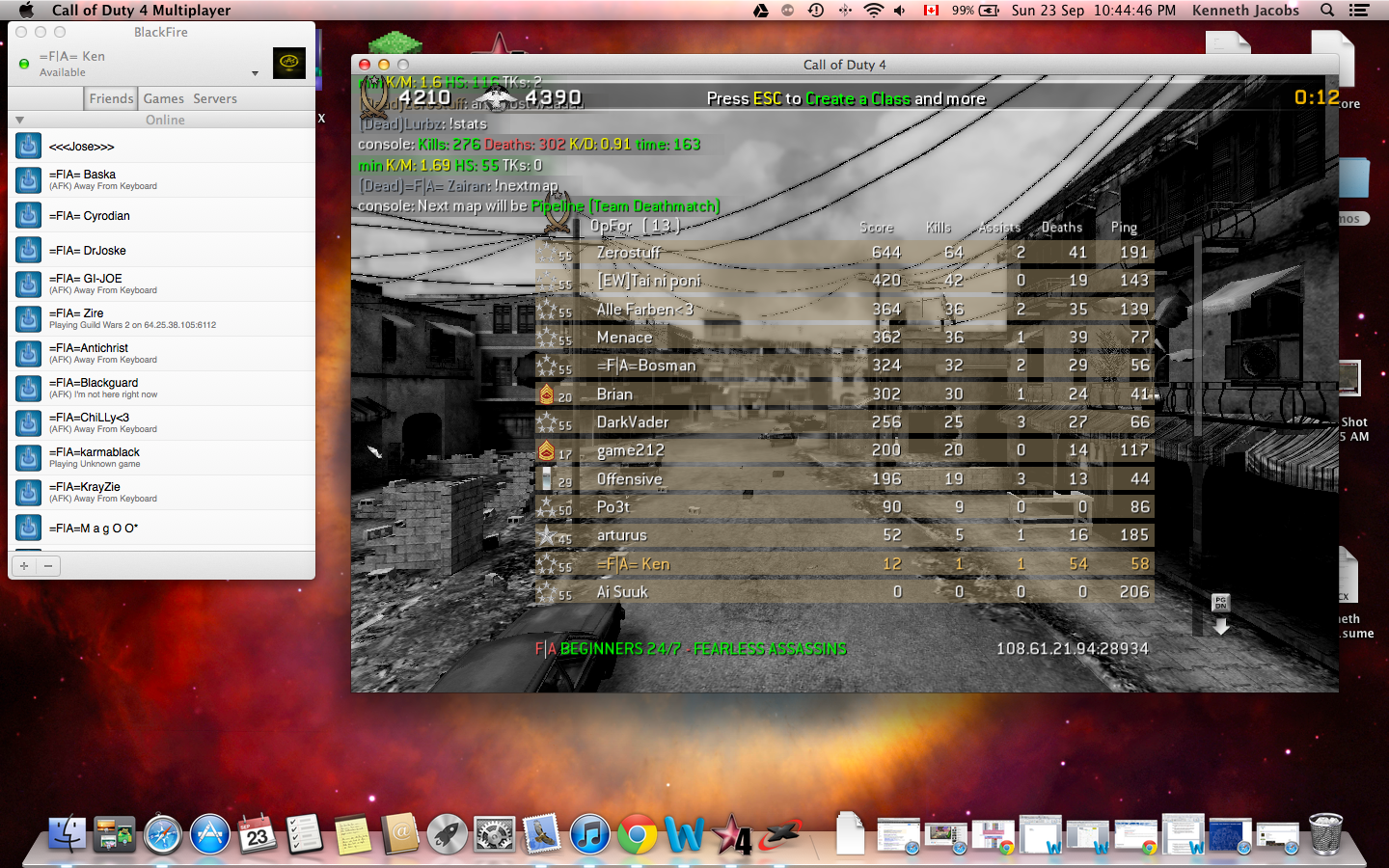The image size is (1389, 868).
Task: Open Contacts address book in Dock
Action: pos(399,834)
